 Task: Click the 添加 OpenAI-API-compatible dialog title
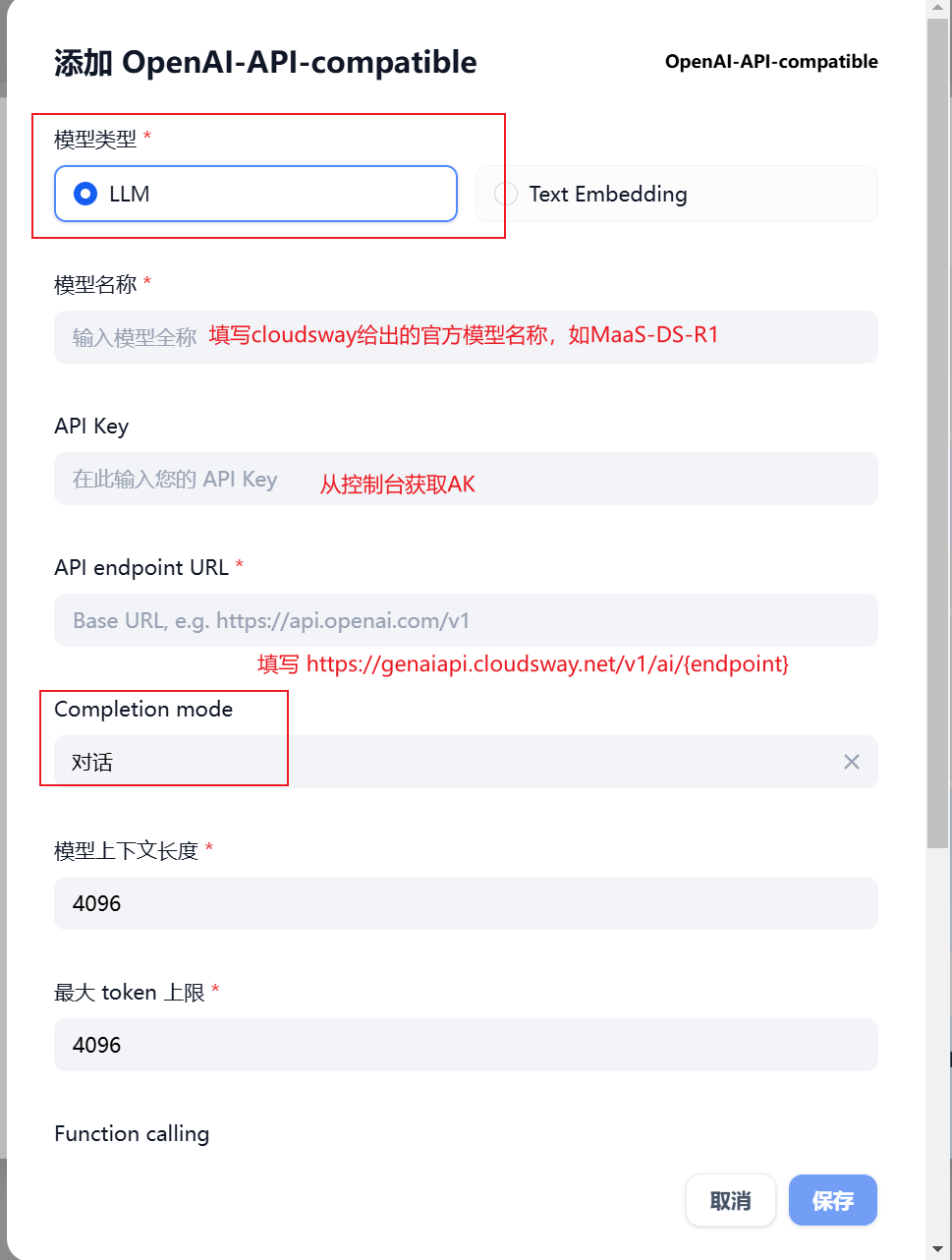265,62
